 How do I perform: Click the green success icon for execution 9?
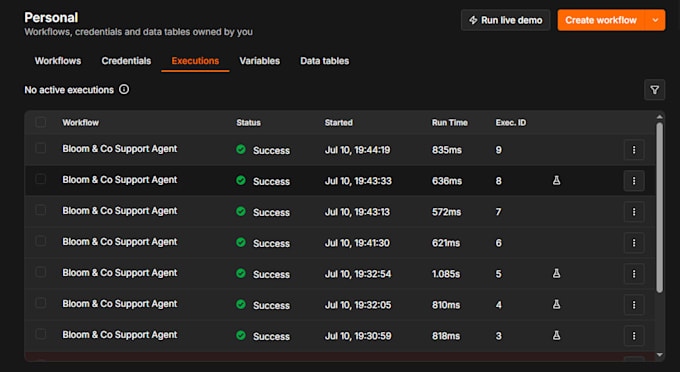pos(241,149)
